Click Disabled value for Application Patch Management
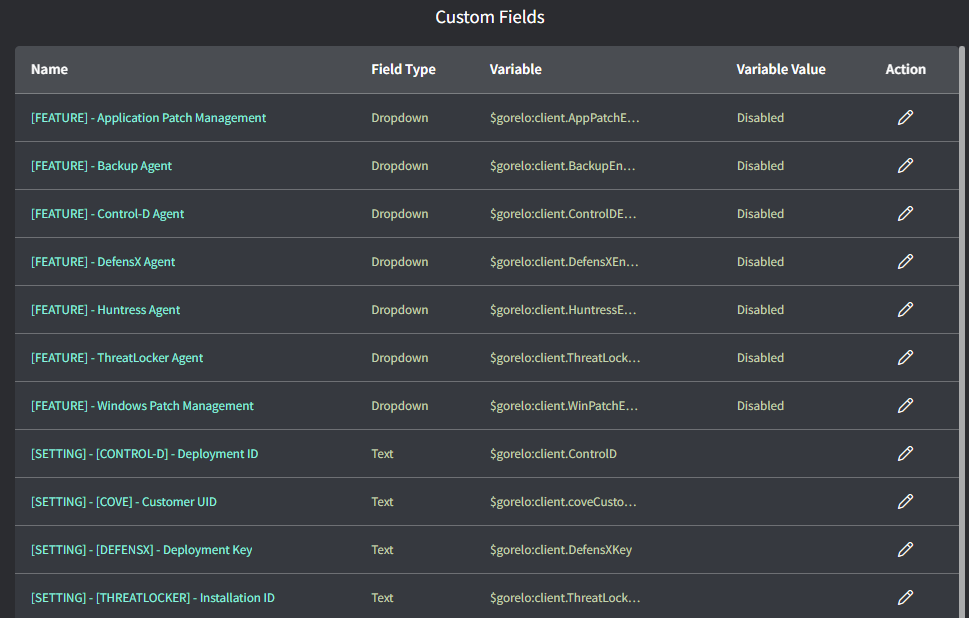 (x=760, y=118)
